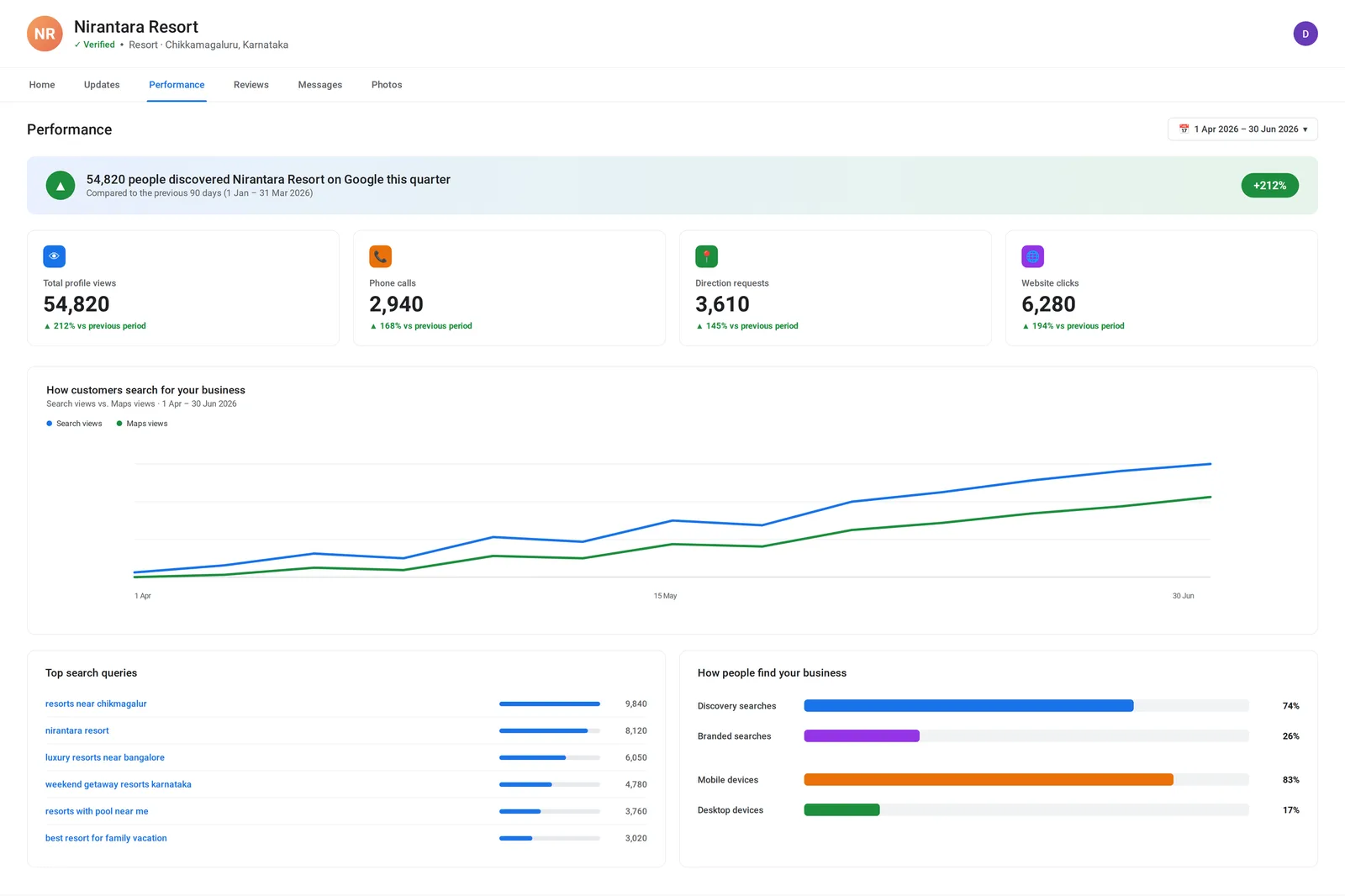Click the Nirantara Resort business name heading
The image size is (1345, 896).
click(x=136, y=27)
